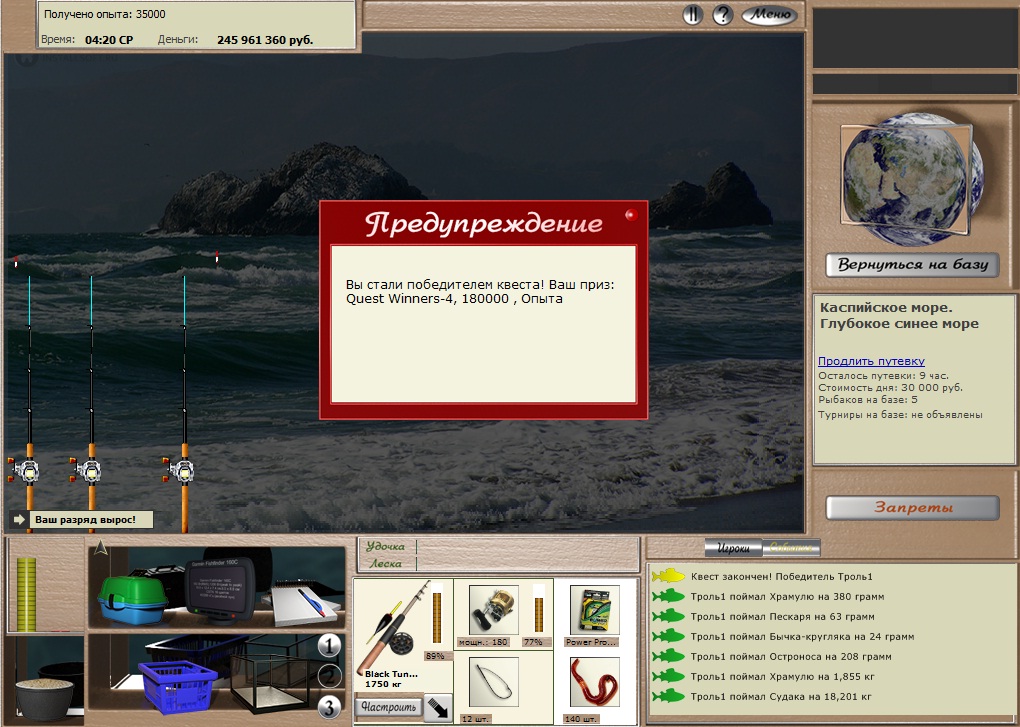Click the arrow beside Ваш разряд вырос!
1020x727 pixels.
click(x=18, y=519)
